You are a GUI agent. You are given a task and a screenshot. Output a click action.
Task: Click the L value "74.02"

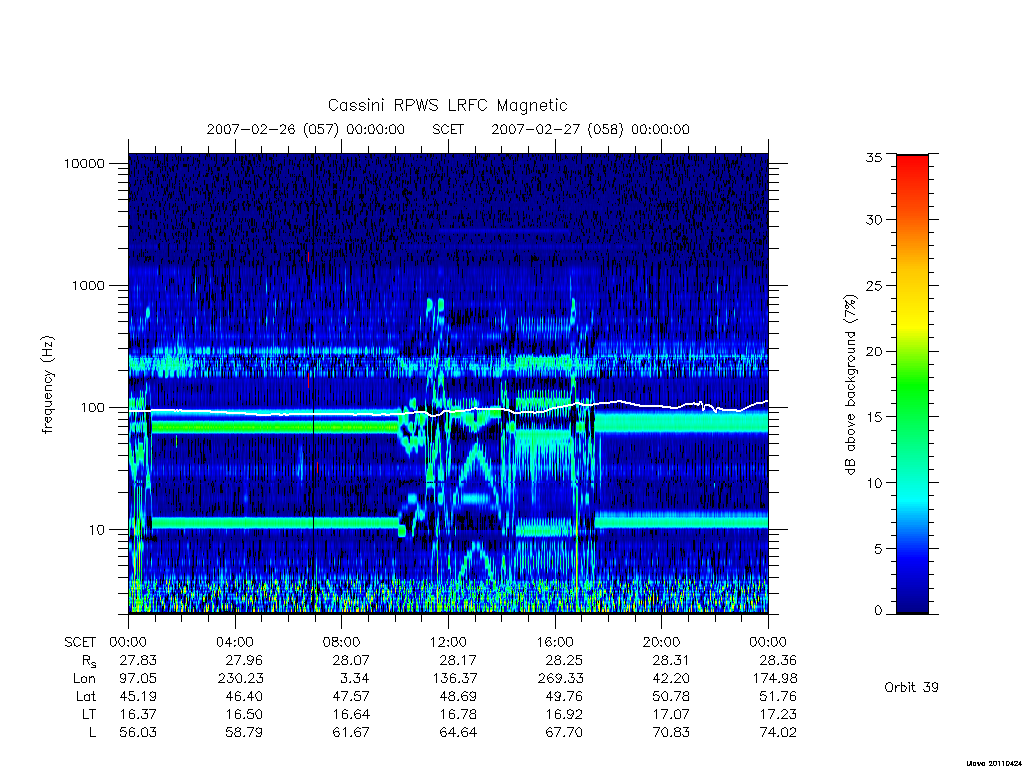click(778, 733)
